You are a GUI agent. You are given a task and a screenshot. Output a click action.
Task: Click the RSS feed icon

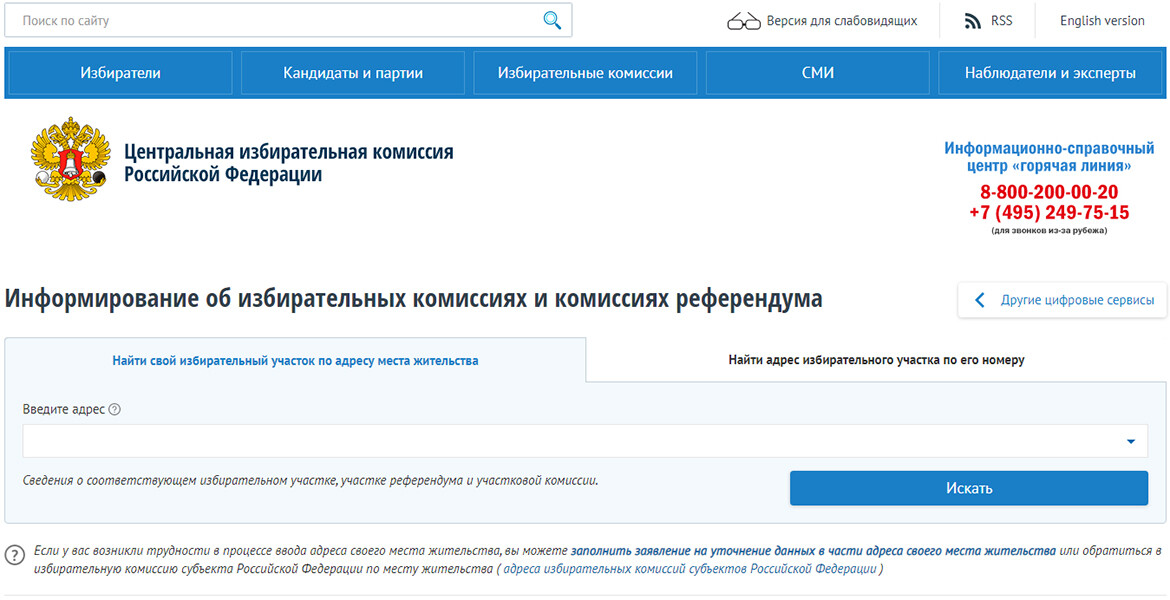tap(972, 21)
